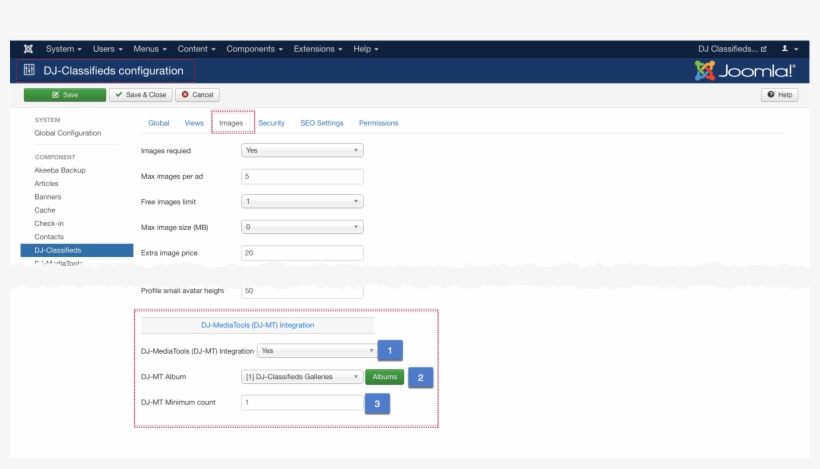Open the Extensions menu

[318, 49]
